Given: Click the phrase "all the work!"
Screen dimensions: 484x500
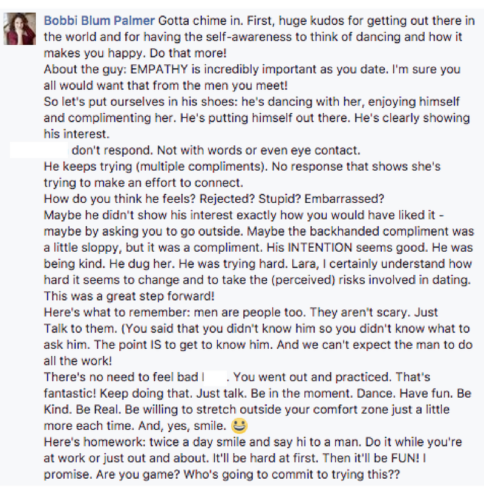Looking at the screenshot, I should (78, 361).
